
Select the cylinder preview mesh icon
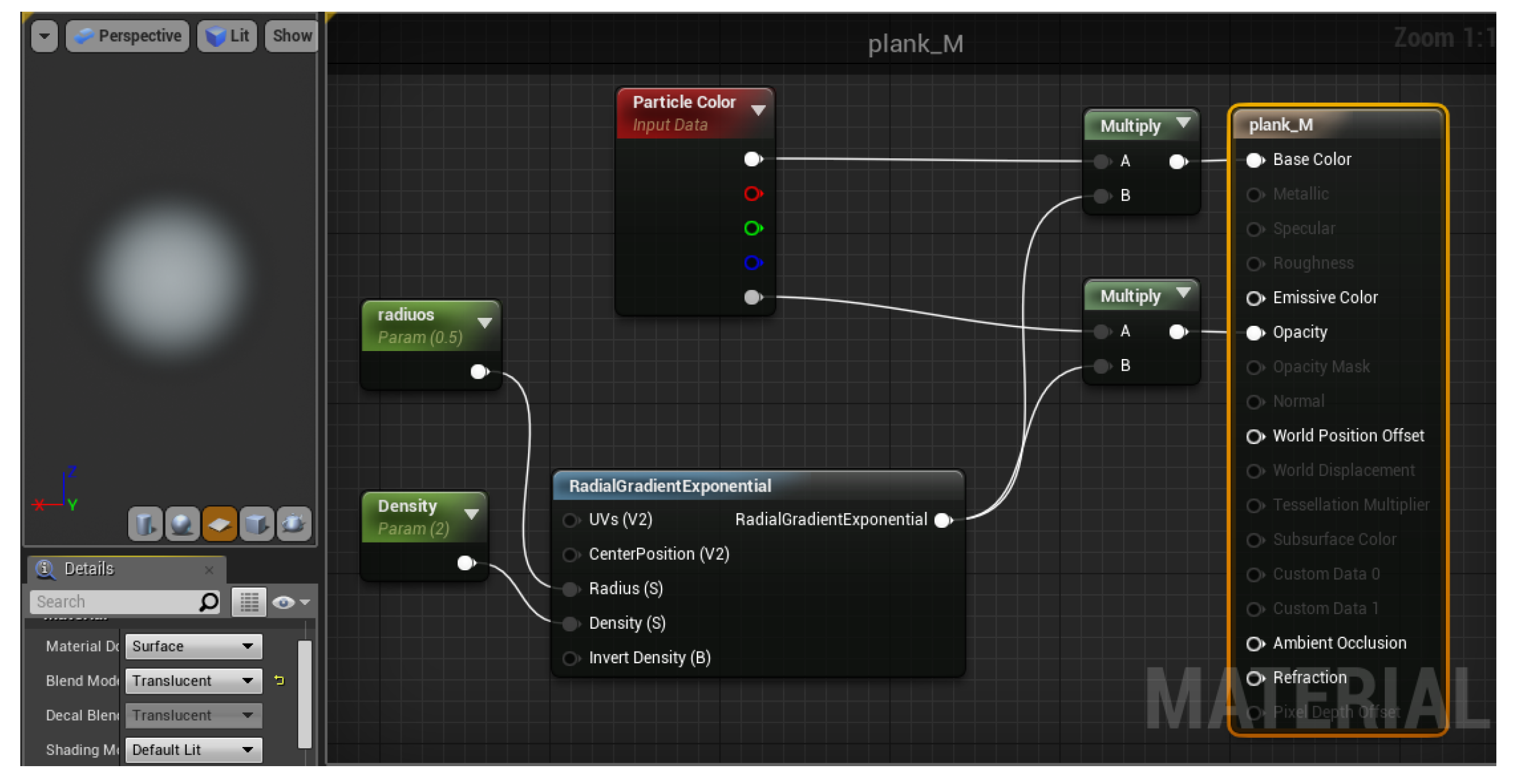(x=145, y=524)
